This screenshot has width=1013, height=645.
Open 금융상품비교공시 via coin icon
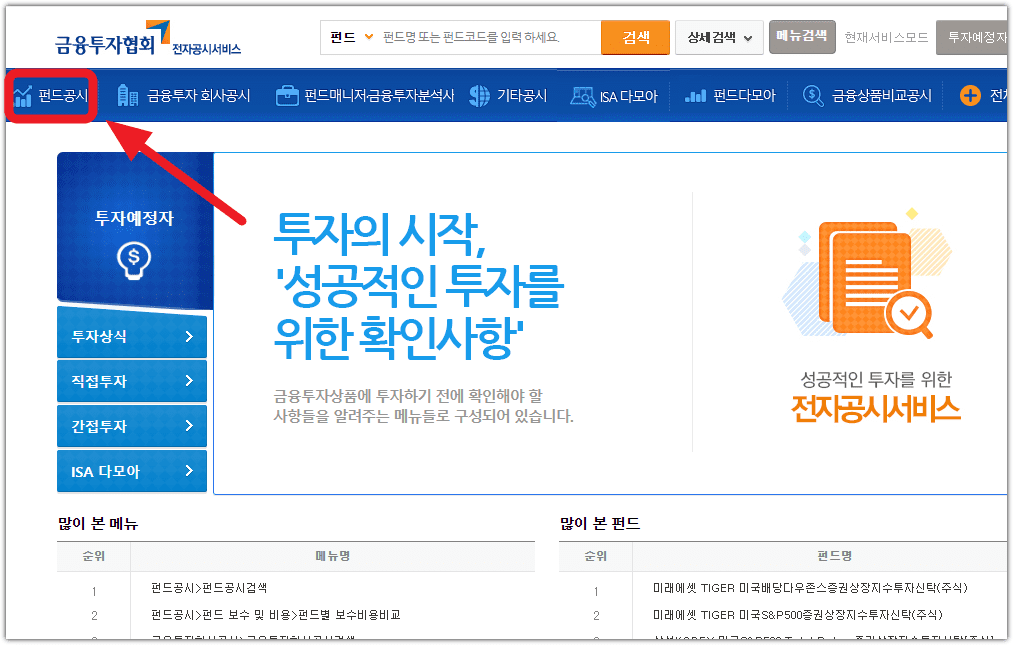[x=810, y=95]
